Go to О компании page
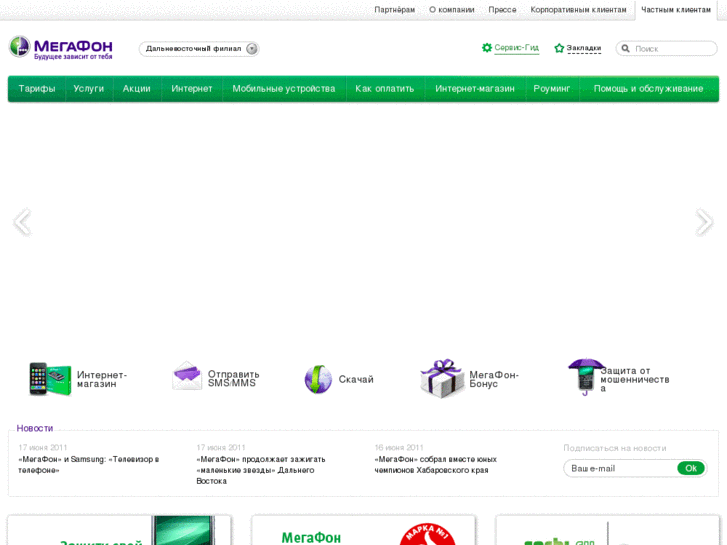 [x=452, y=9]
